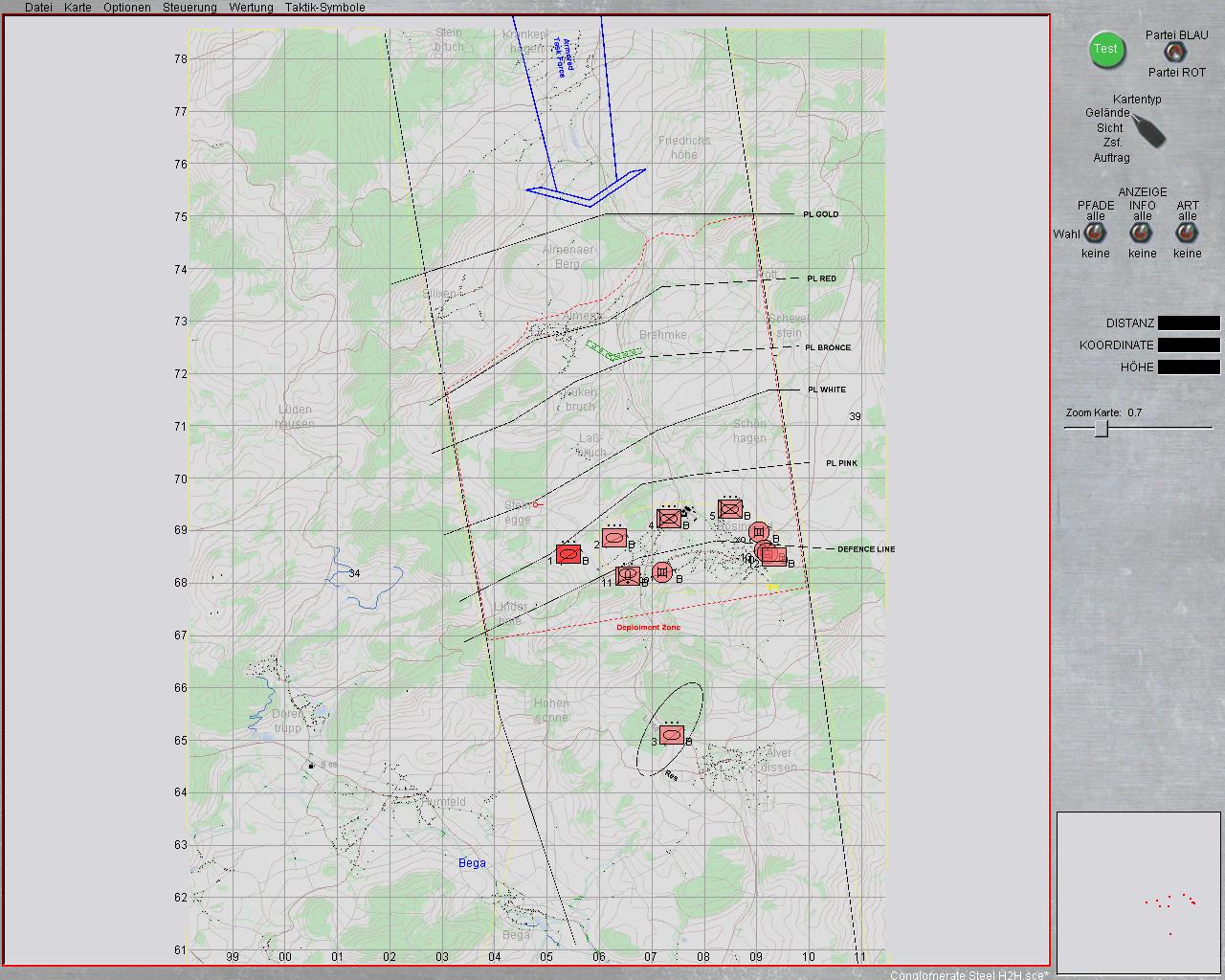Select armored unit 2 symbol

614,539
